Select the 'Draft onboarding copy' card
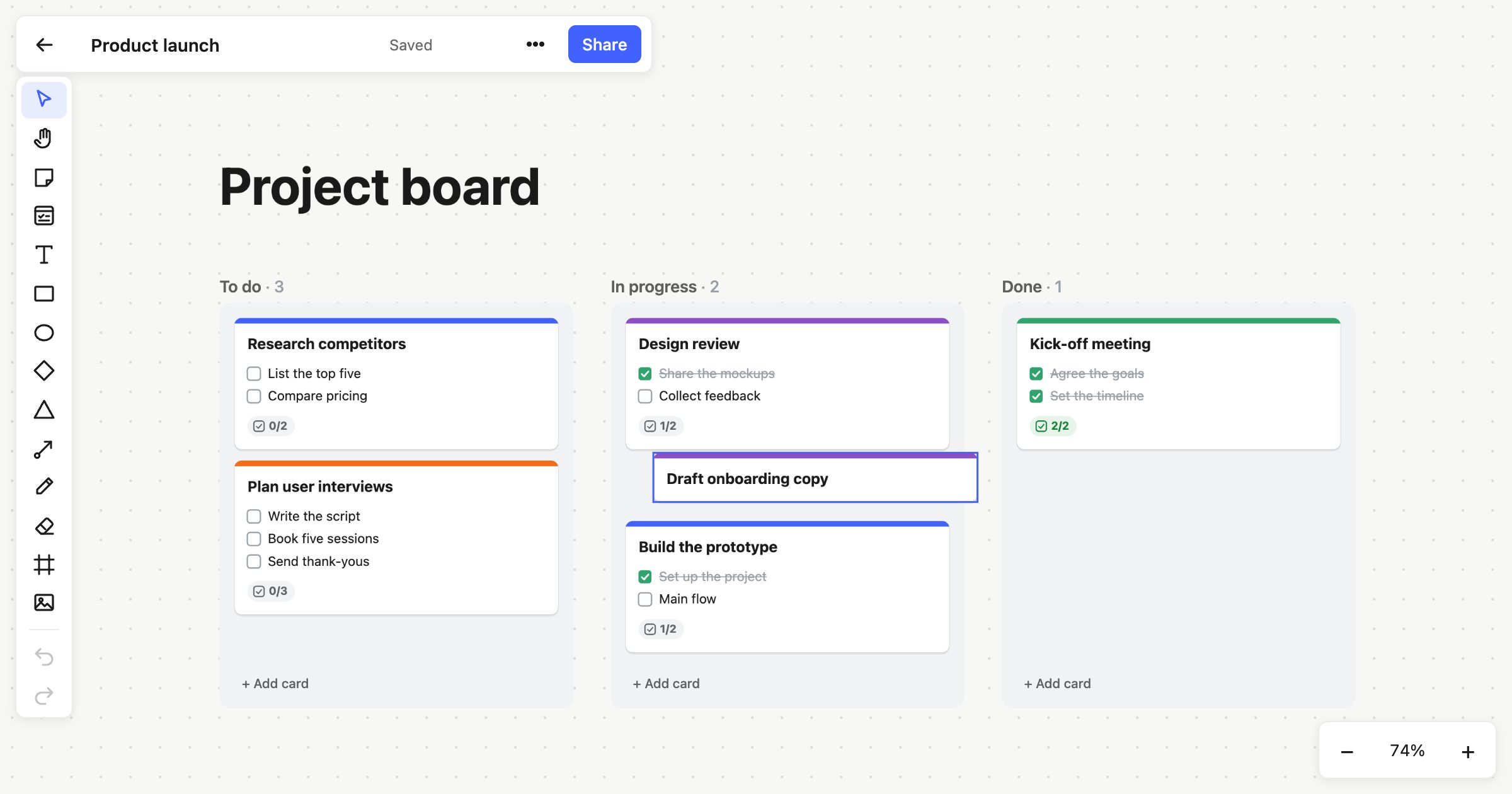This screenshot has width=1512, height=794. pos(815,478)
